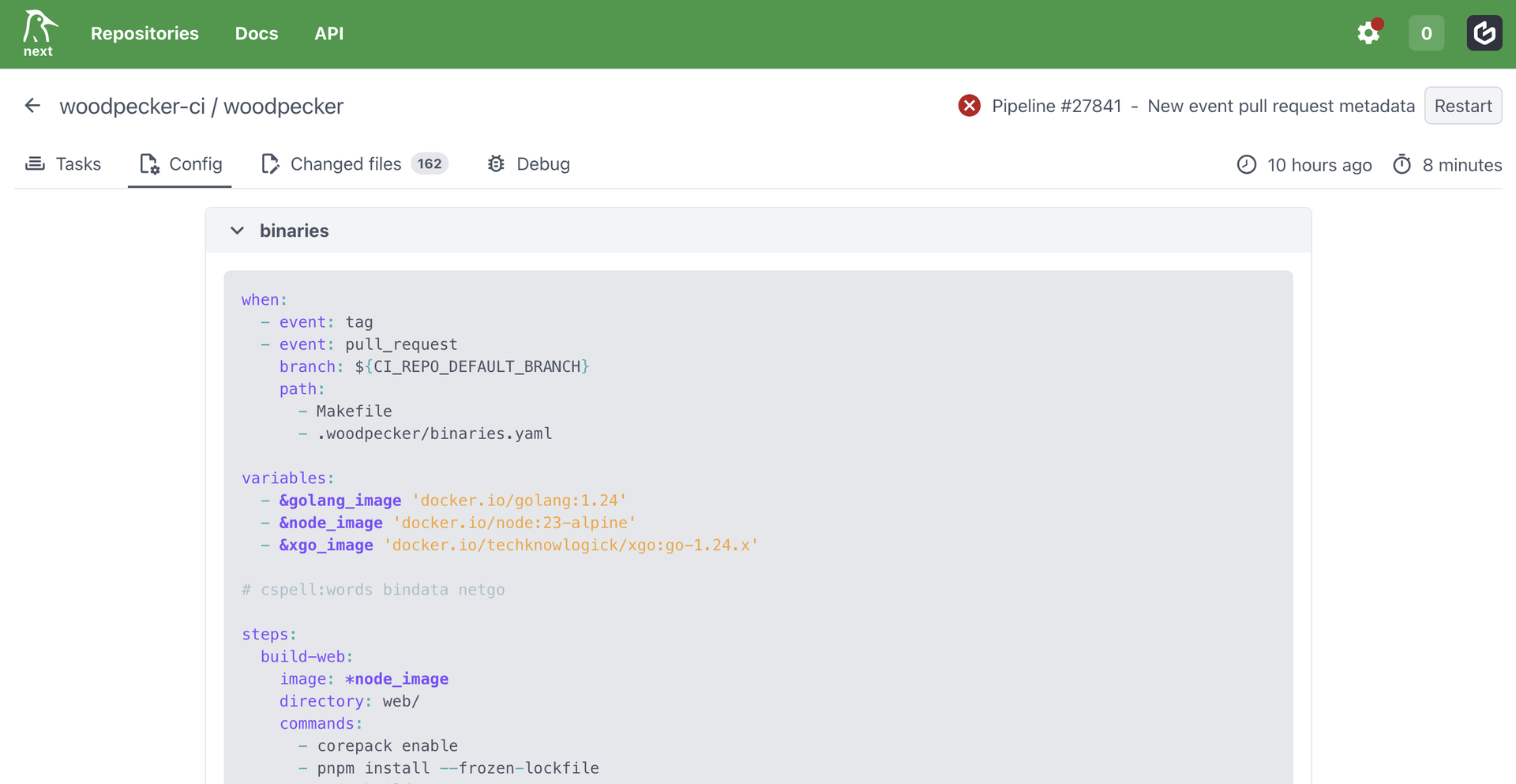Open the settings gear icon
The image size is (1516, 784).
tap(1368, 33)
